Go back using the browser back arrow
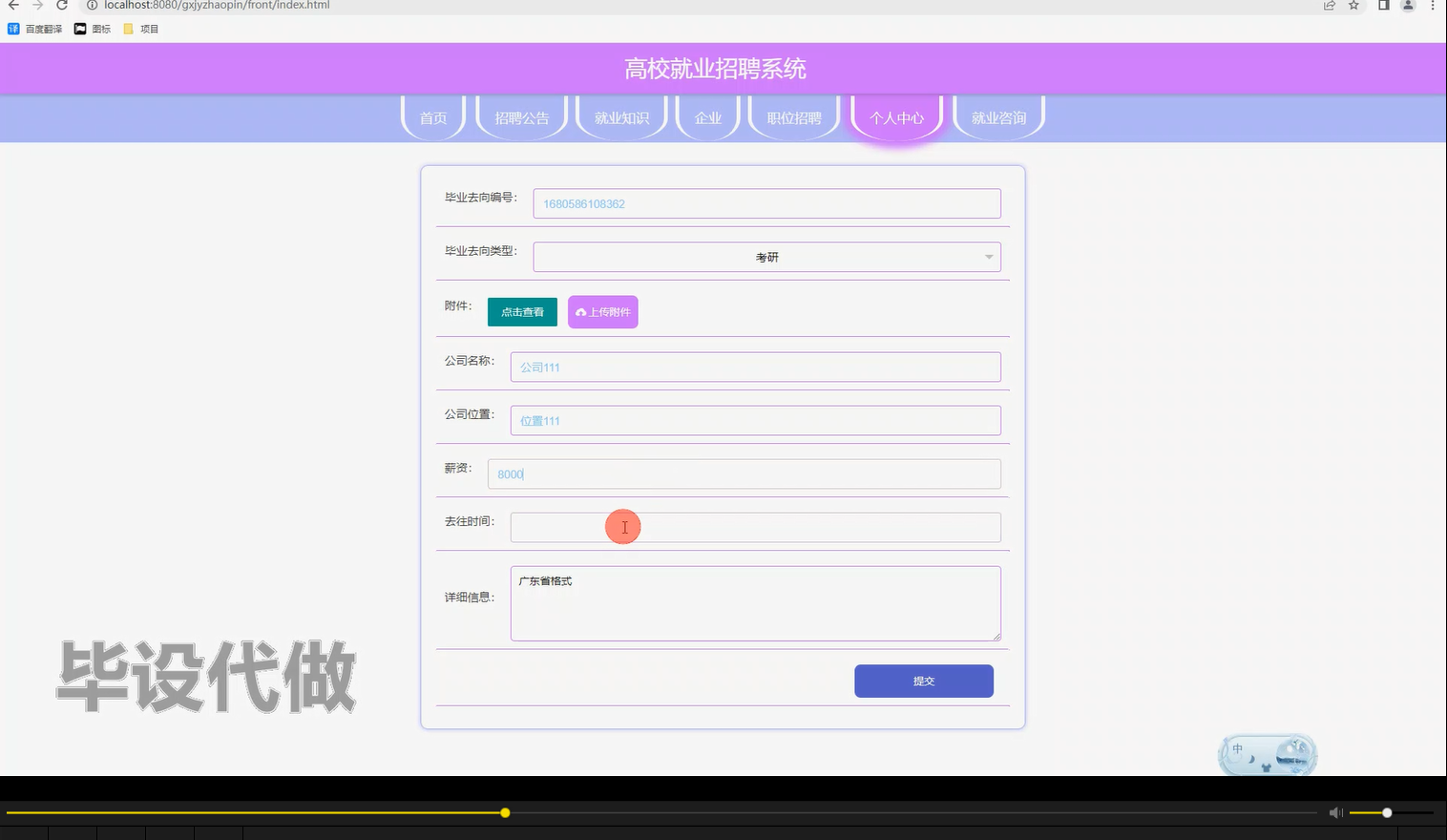This screenshot has height=840, width=1447. click(12, 6)
